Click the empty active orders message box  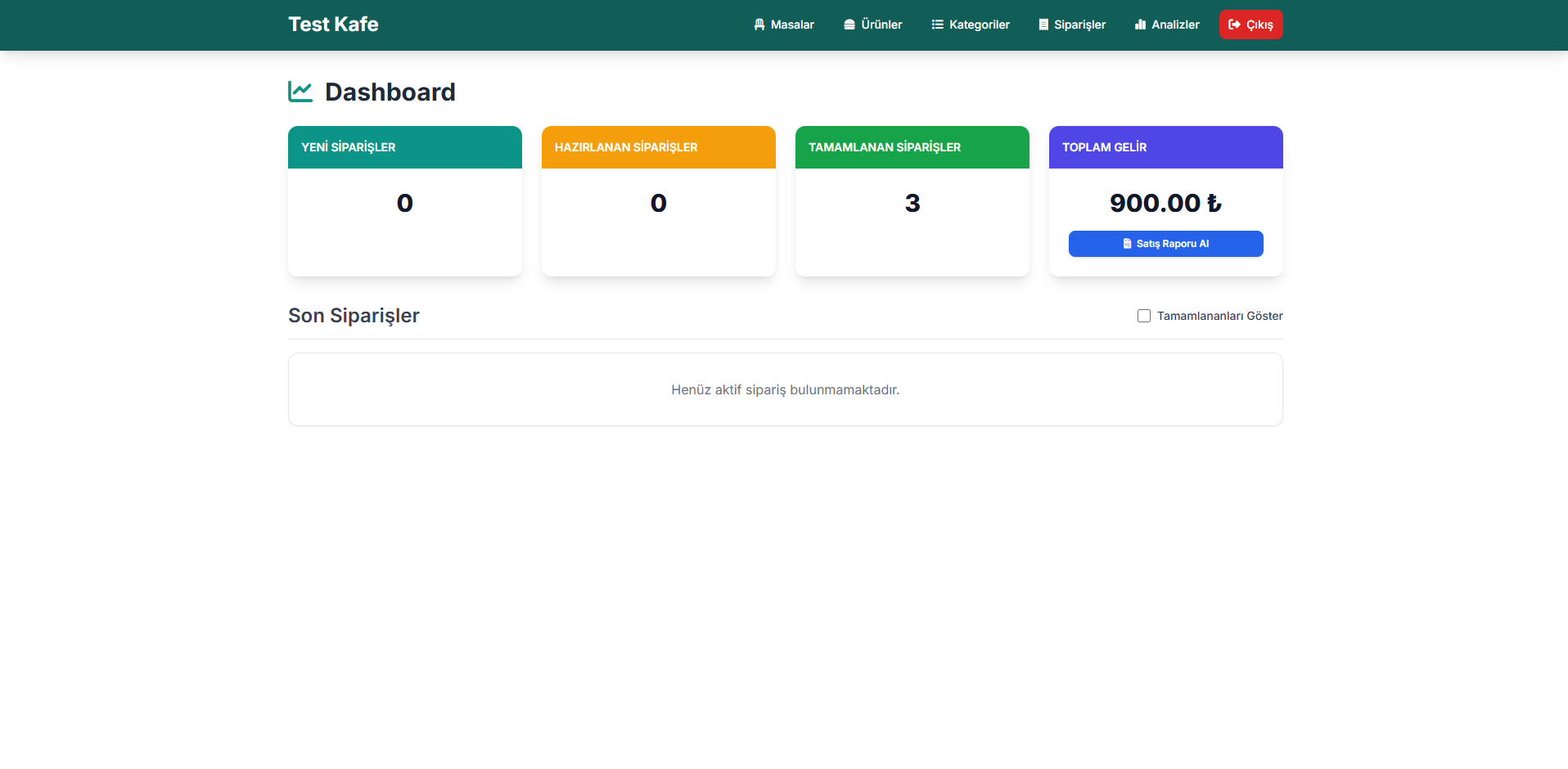click(785, 389)
